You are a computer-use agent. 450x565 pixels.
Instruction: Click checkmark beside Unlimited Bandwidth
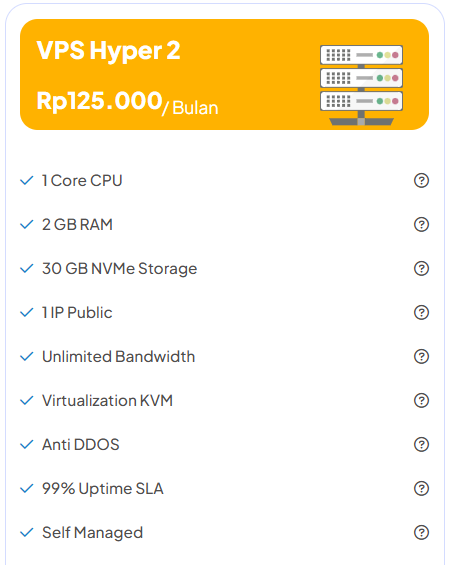(27, 357)
